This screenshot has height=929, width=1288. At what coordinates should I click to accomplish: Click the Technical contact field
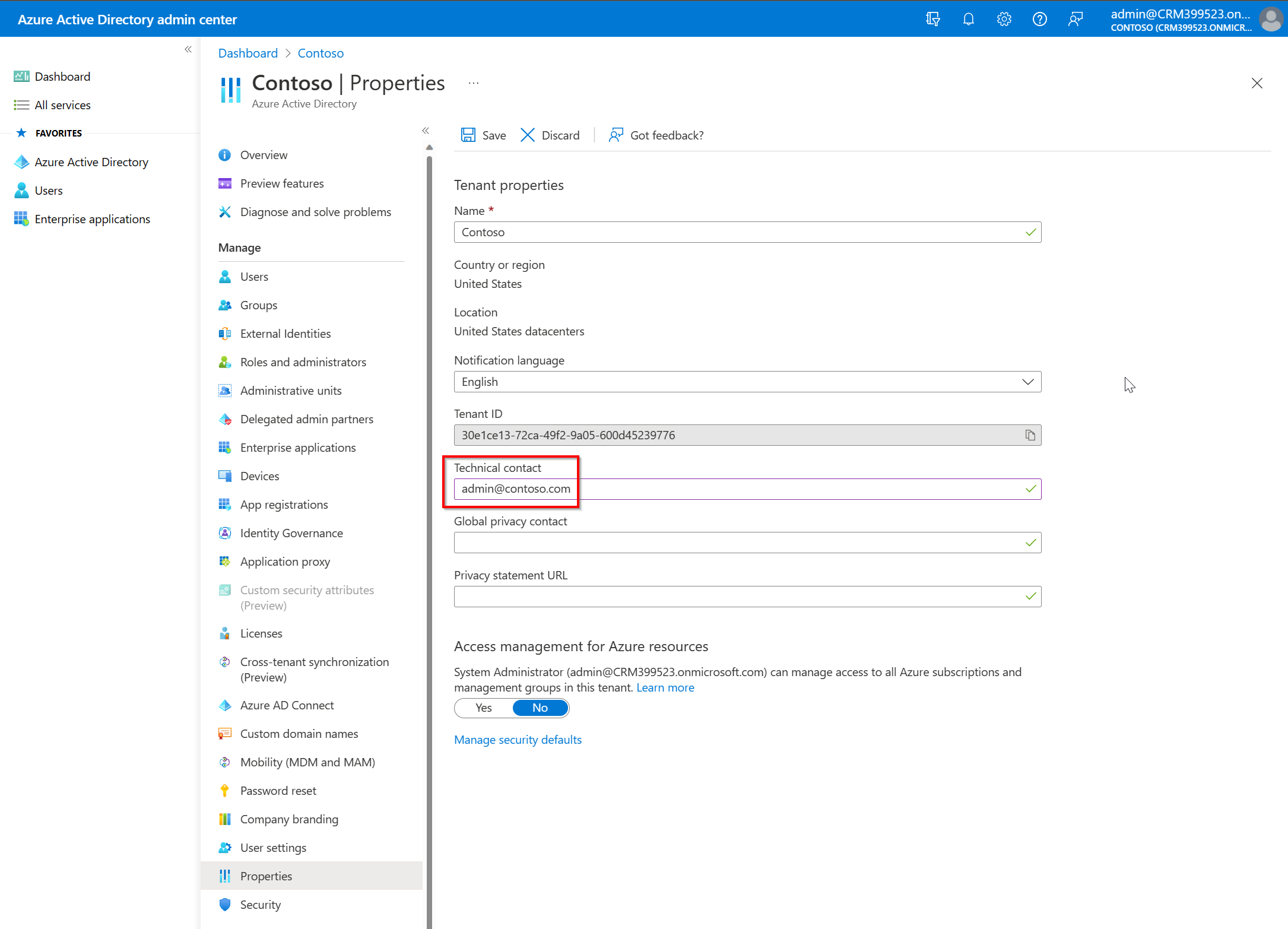[x=747, y=489]
